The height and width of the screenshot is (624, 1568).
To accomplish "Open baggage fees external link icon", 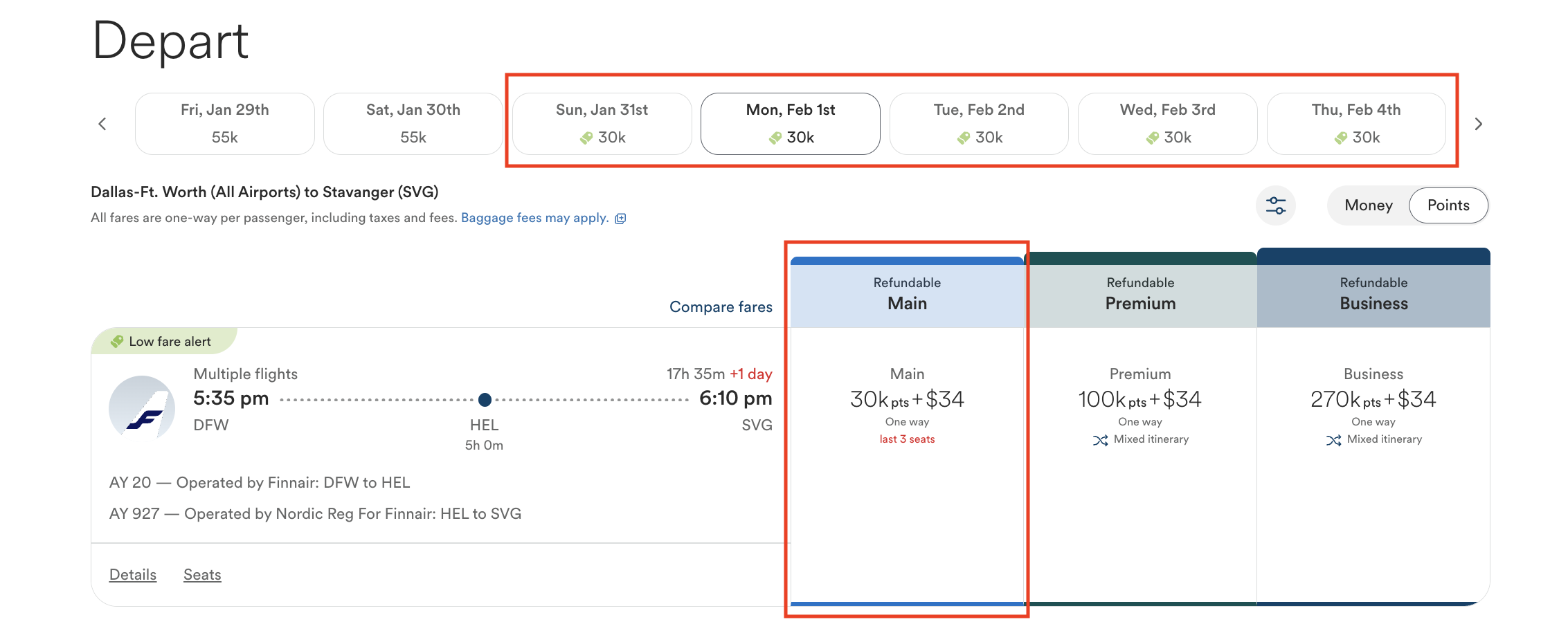I will [620, 219].
